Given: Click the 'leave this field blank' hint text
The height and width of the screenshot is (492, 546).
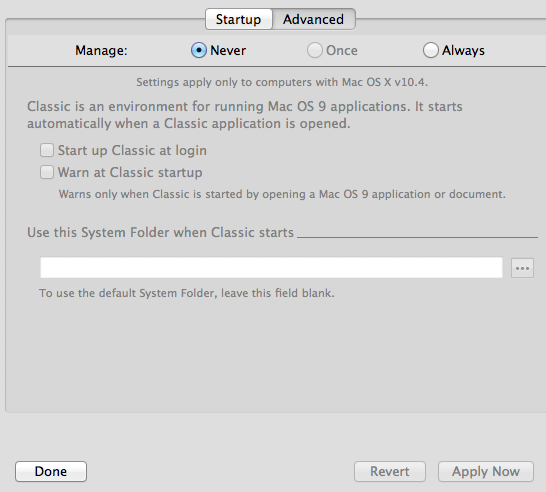Looking at the screenshot, I should [x=187, y=293].
